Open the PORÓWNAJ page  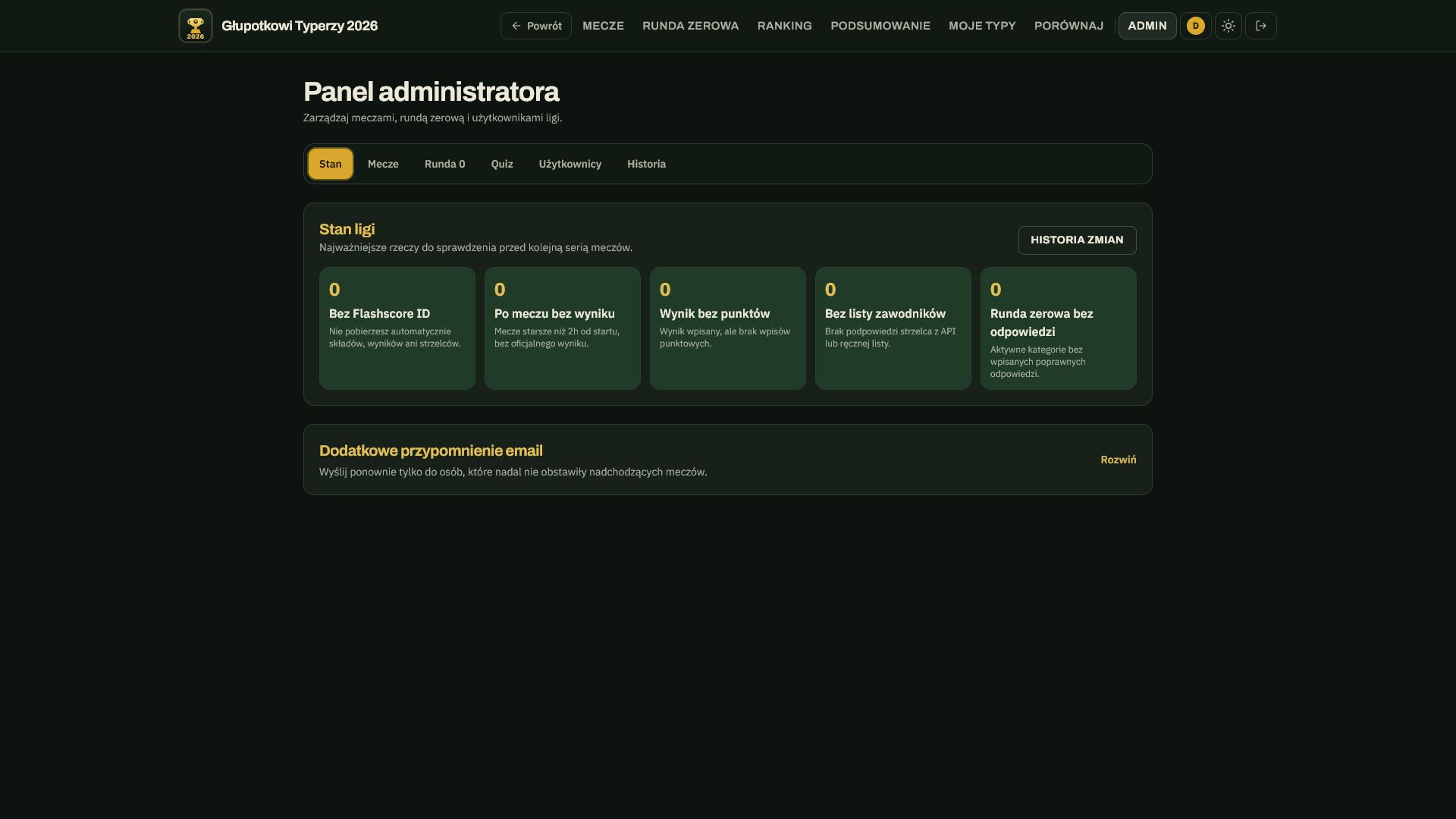(1068, 26)
